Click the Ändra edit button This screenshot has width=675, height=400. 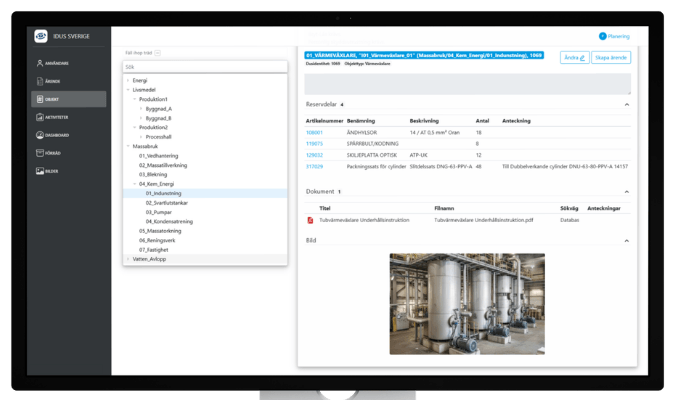pos(575,58)
